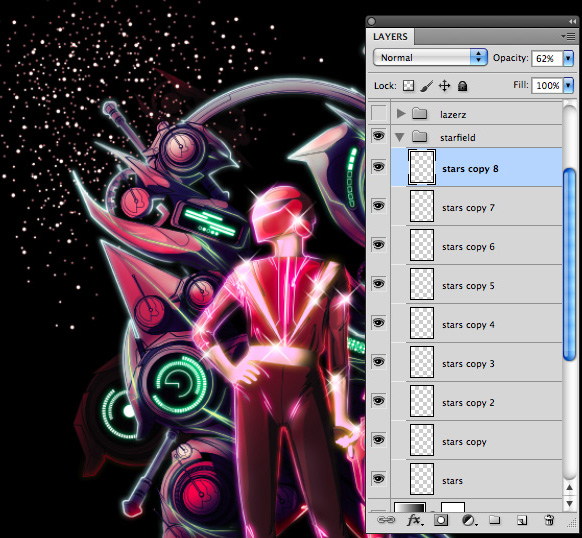The image size is (582, 538).
Task: Click the add layer mask icon
Action: click(441, 520)
